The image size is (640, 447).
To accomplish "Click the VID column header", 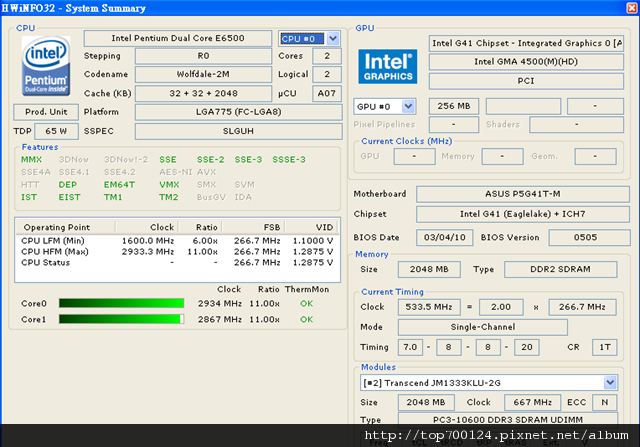I will (312, 227).
